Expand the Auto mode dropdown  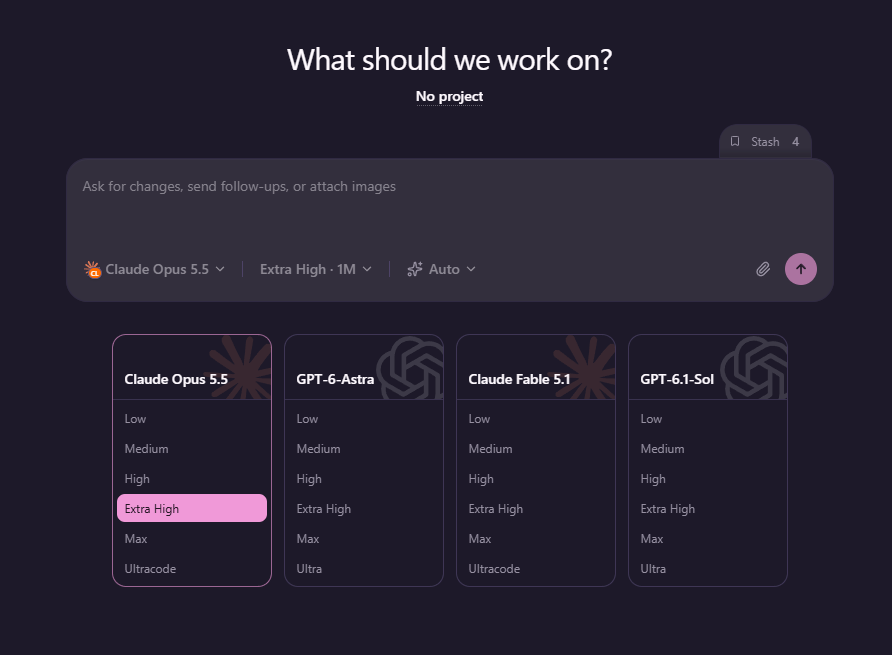click(441, 269)
